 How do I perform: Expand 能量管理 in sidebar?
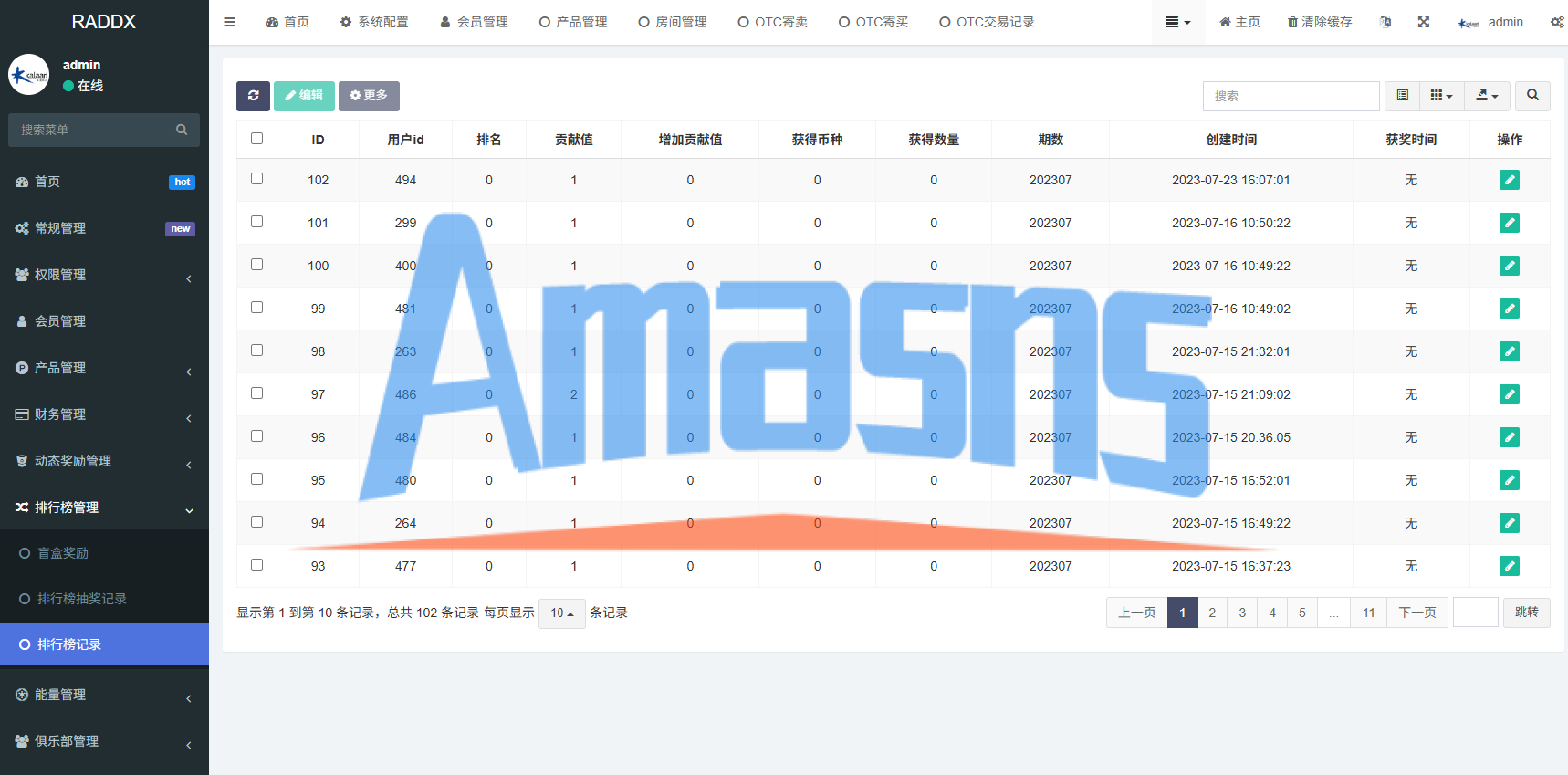pyautogui.click(x=104, y=695)
